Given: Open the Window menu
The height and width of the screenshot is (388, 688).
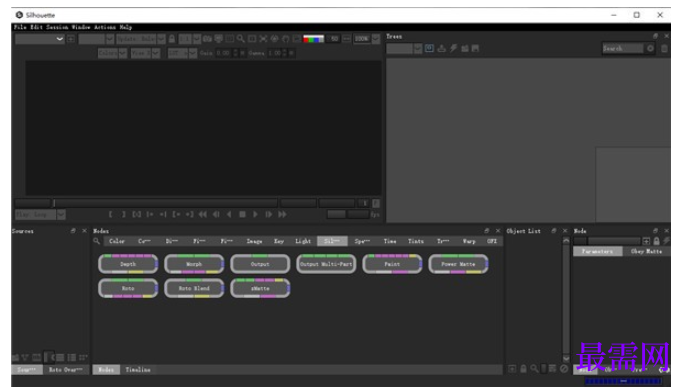Looking at the screenshot, I should pos(81,27).
